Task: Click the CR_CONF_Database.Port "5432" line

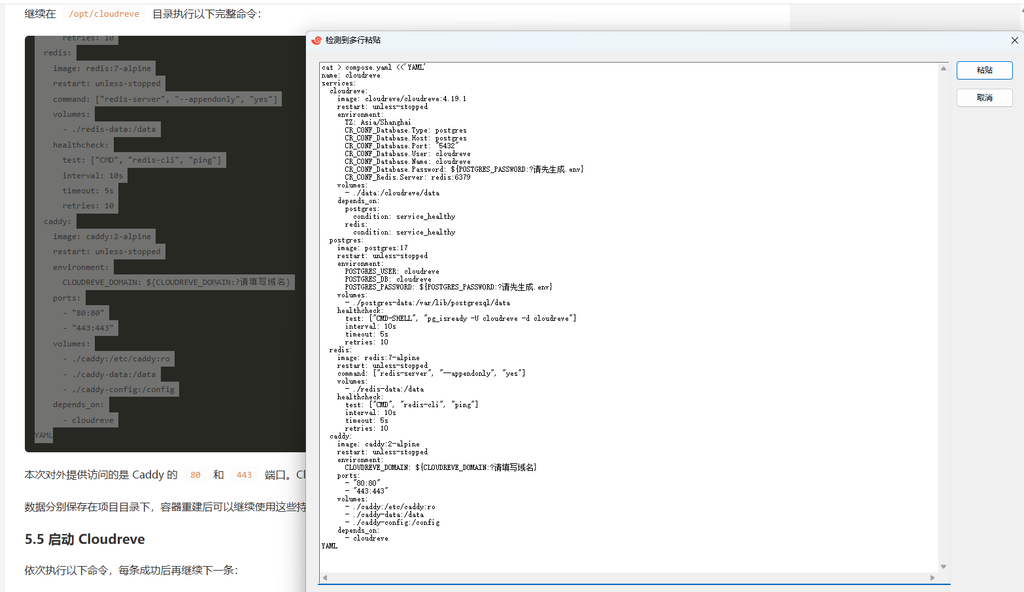Action: (402, 146)
